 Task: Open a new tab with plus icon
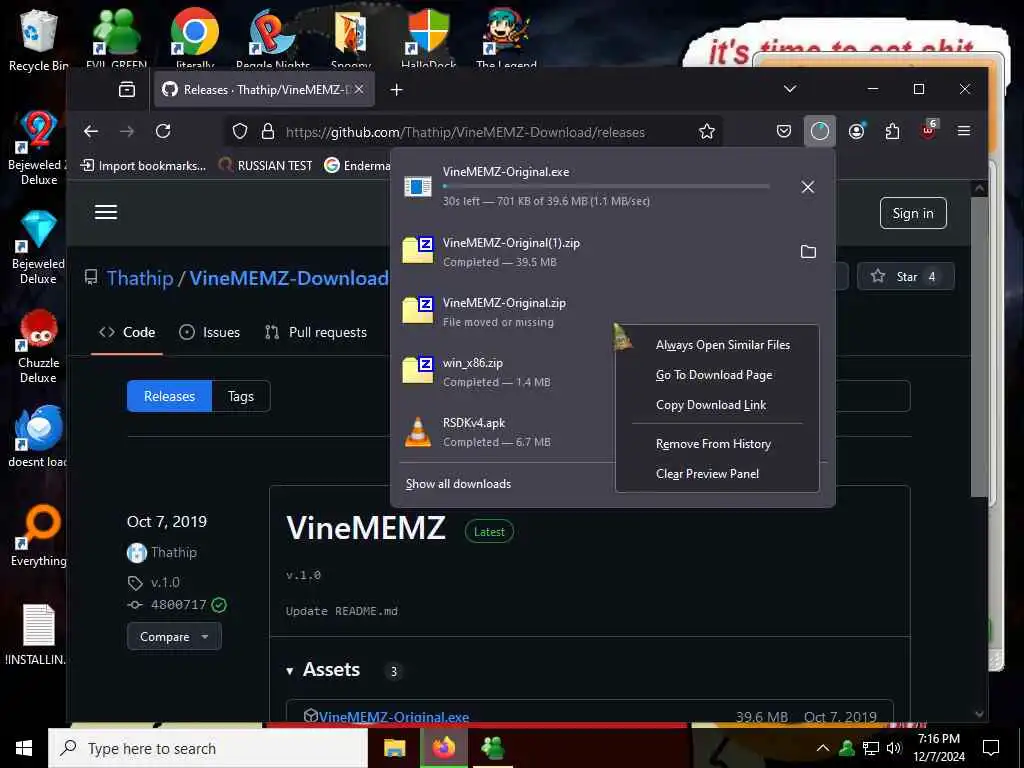tap(396, 89)
